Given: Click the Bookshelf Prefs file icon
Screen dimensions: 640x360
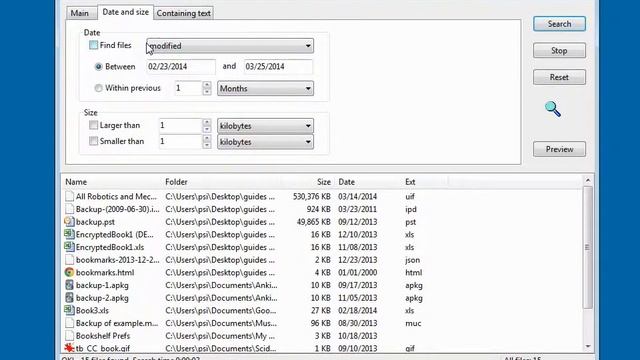Looking at the screenshot, I should pos(69,336).
